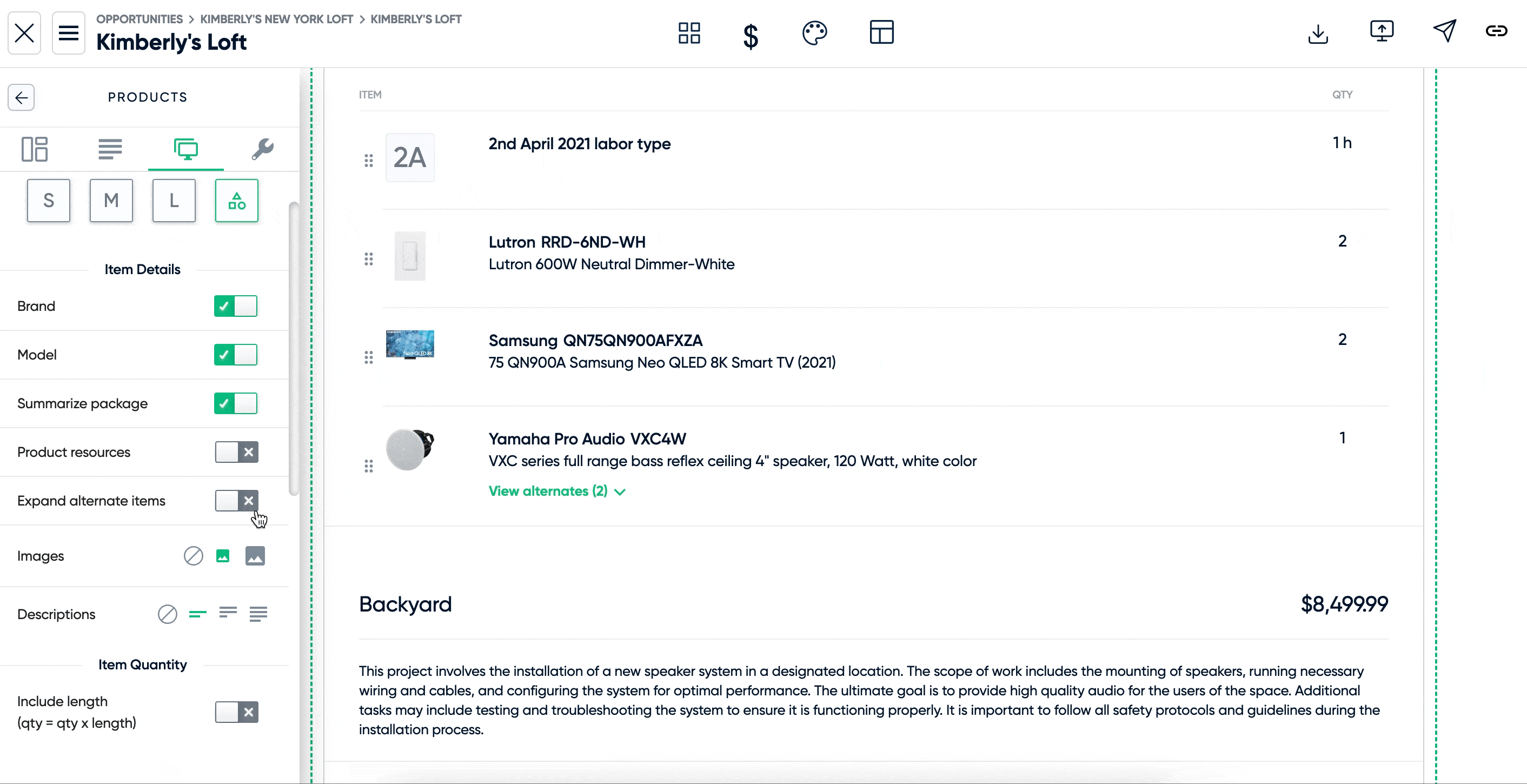
Task: Open the grid layout icon in top toolbar
Action: [x=689, y=33]
